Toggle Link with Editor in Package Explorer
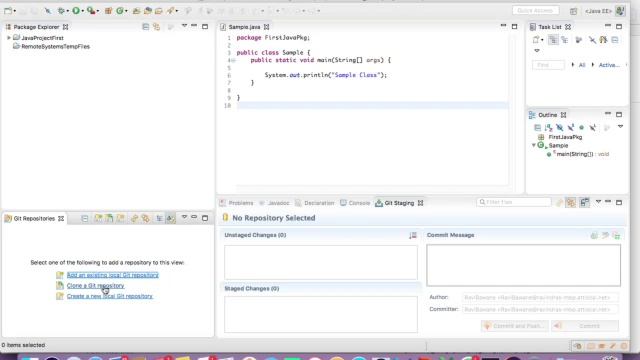The image size is (640, 360). coord(157,27)
